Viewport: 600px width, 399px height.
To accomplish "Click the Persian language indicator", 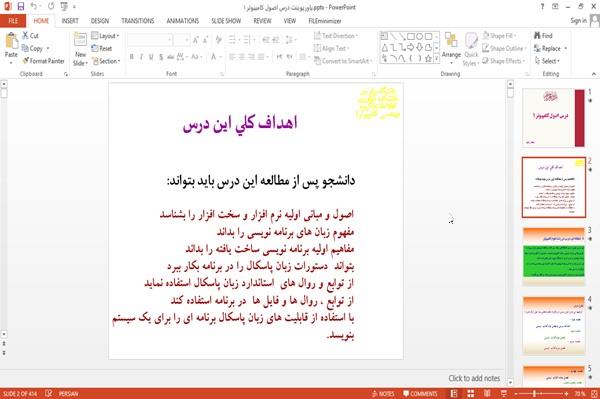I will tap(68, 394).
